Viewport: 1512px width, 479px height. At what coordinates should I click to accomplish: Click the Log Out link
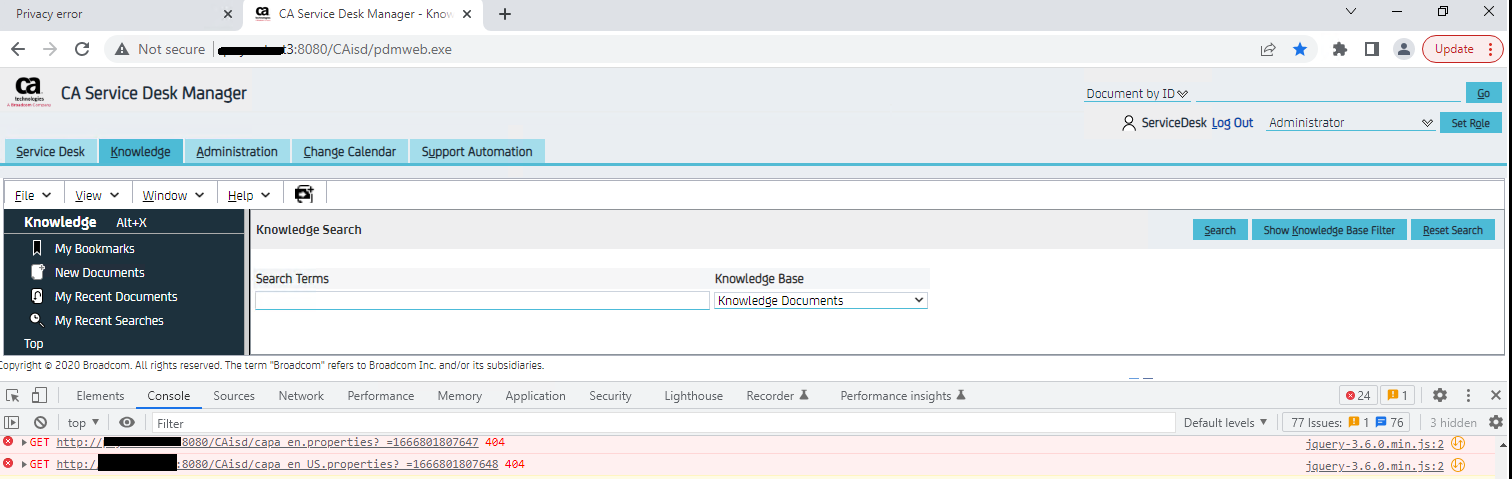click(x=1232, y=123)
